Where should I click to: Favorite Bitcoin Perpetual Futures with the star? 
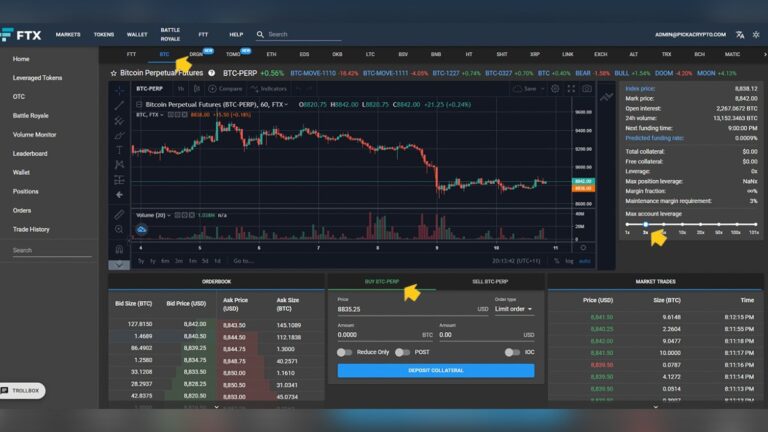[114, 73]
